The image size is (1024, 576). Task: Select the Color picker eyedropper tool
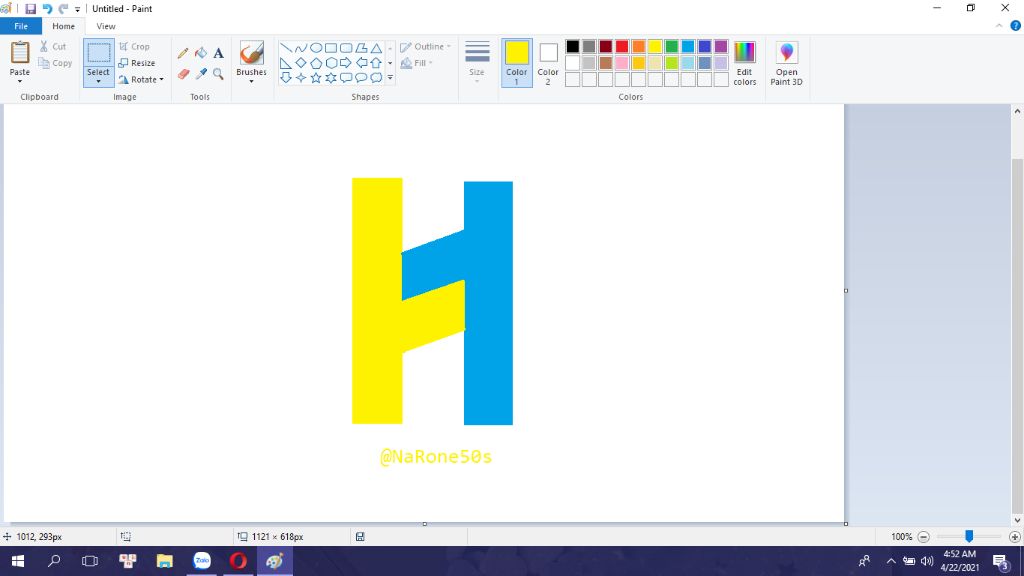tap(201, 74)
